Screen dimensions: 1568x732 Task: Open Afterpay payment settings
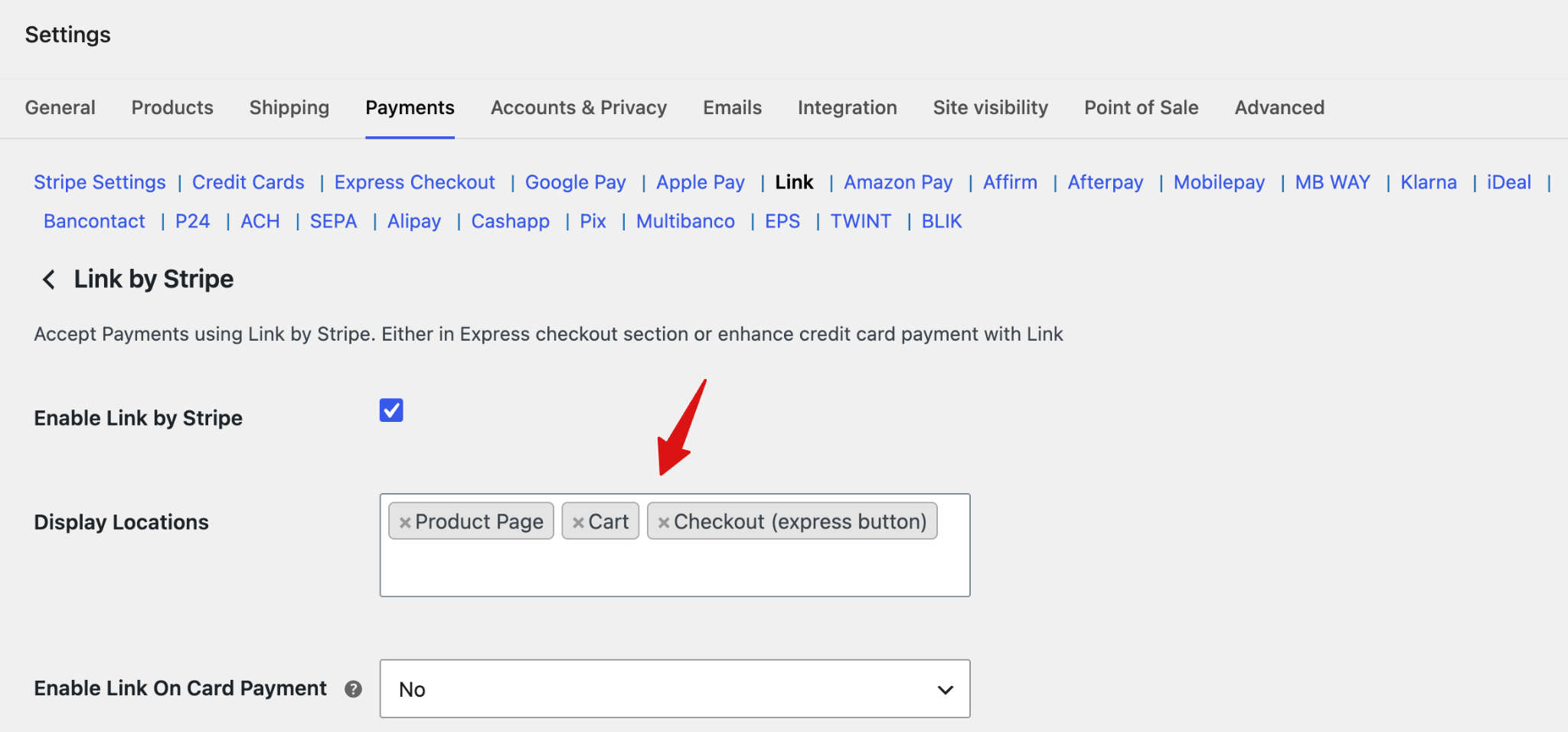tap(1106, 182)
